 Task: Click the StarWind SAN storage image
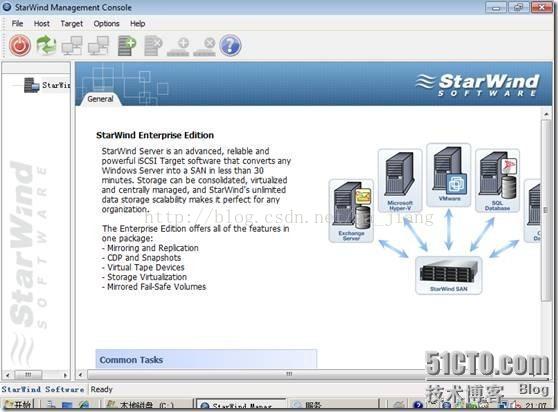pos(448,275)
